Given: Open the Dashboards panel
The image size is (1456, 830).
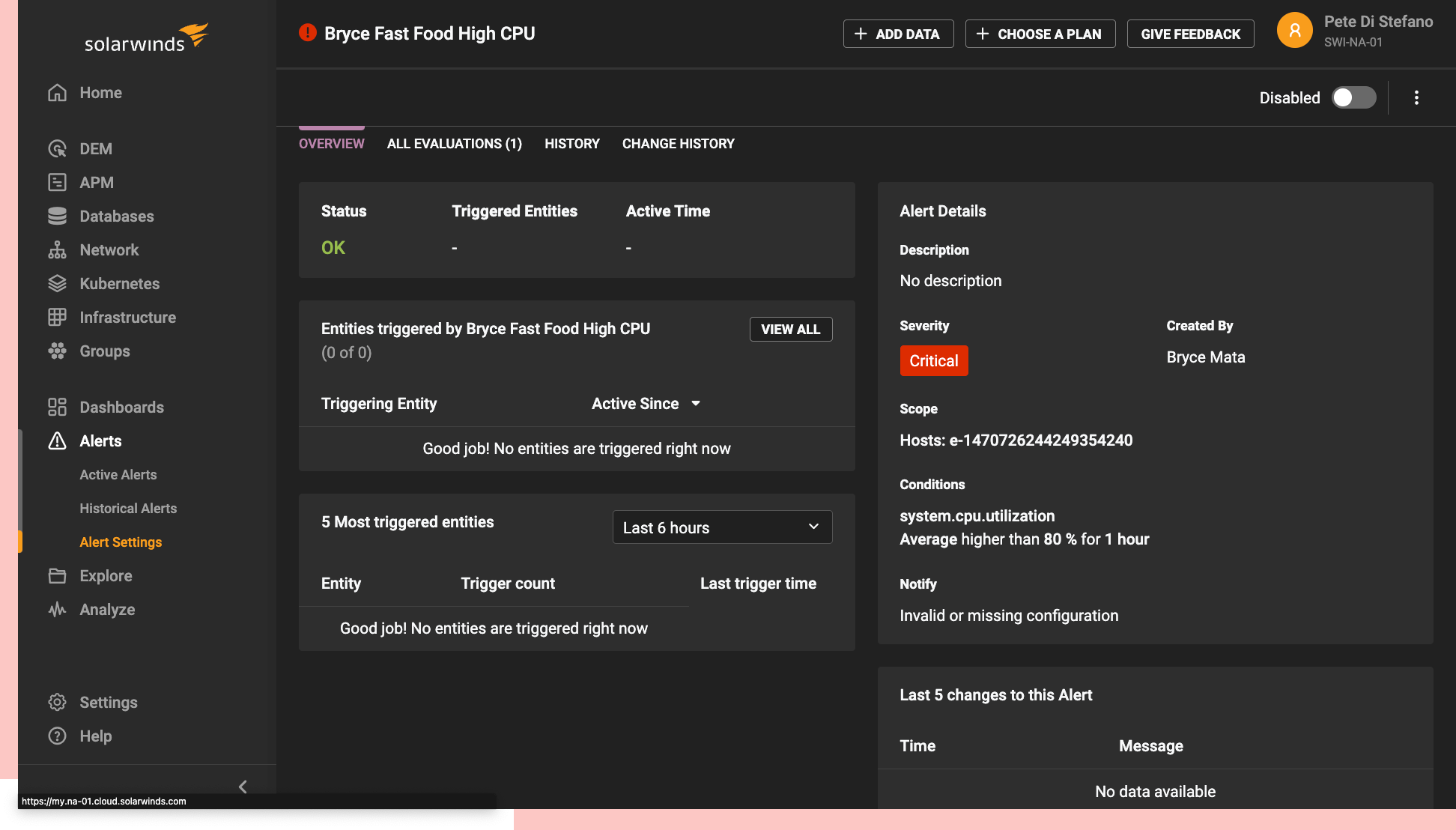Looking at the screenshot, I should [121, 407].
